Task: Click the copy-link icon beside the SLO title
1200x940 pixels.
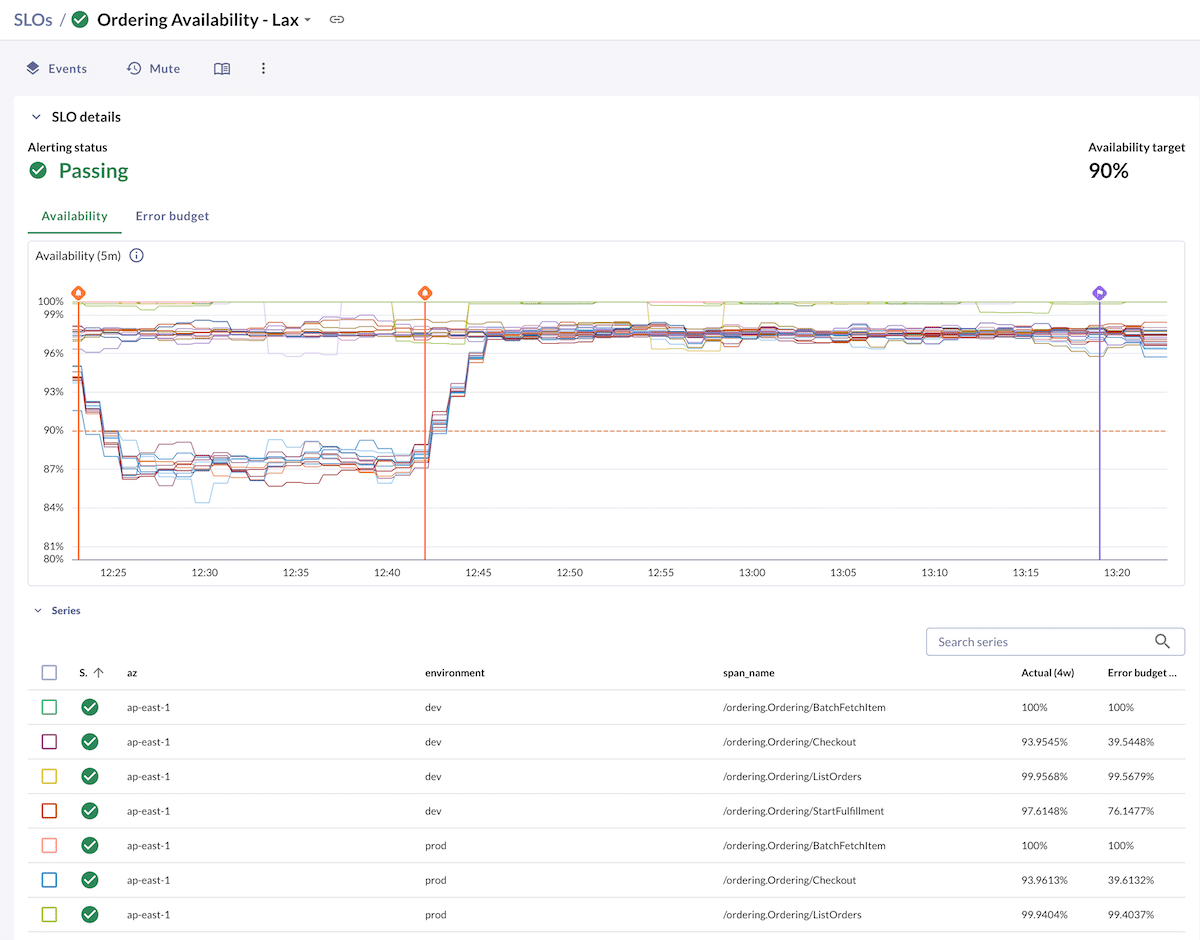Action: click(336, 19)
